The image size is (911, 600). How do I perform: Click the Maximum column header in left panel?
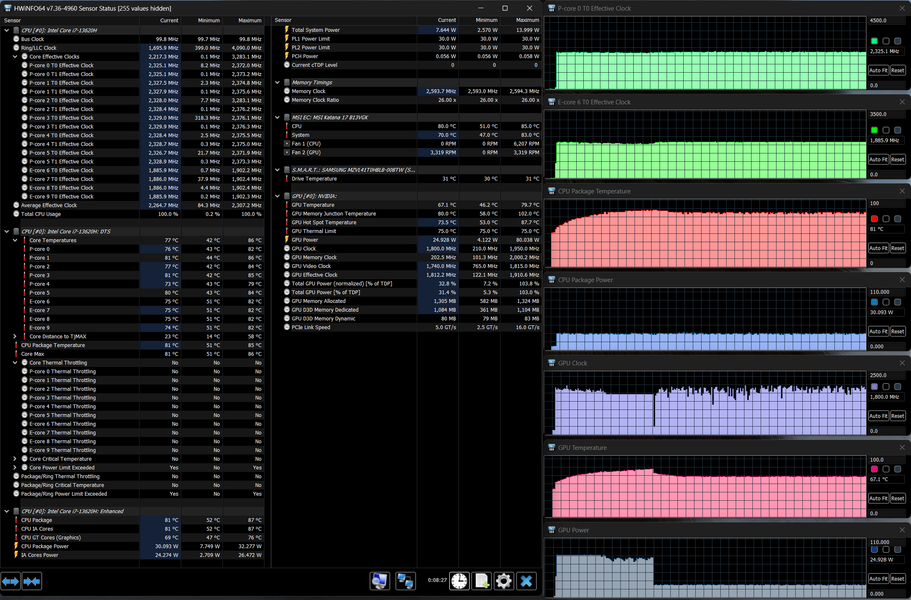[248, 20]
